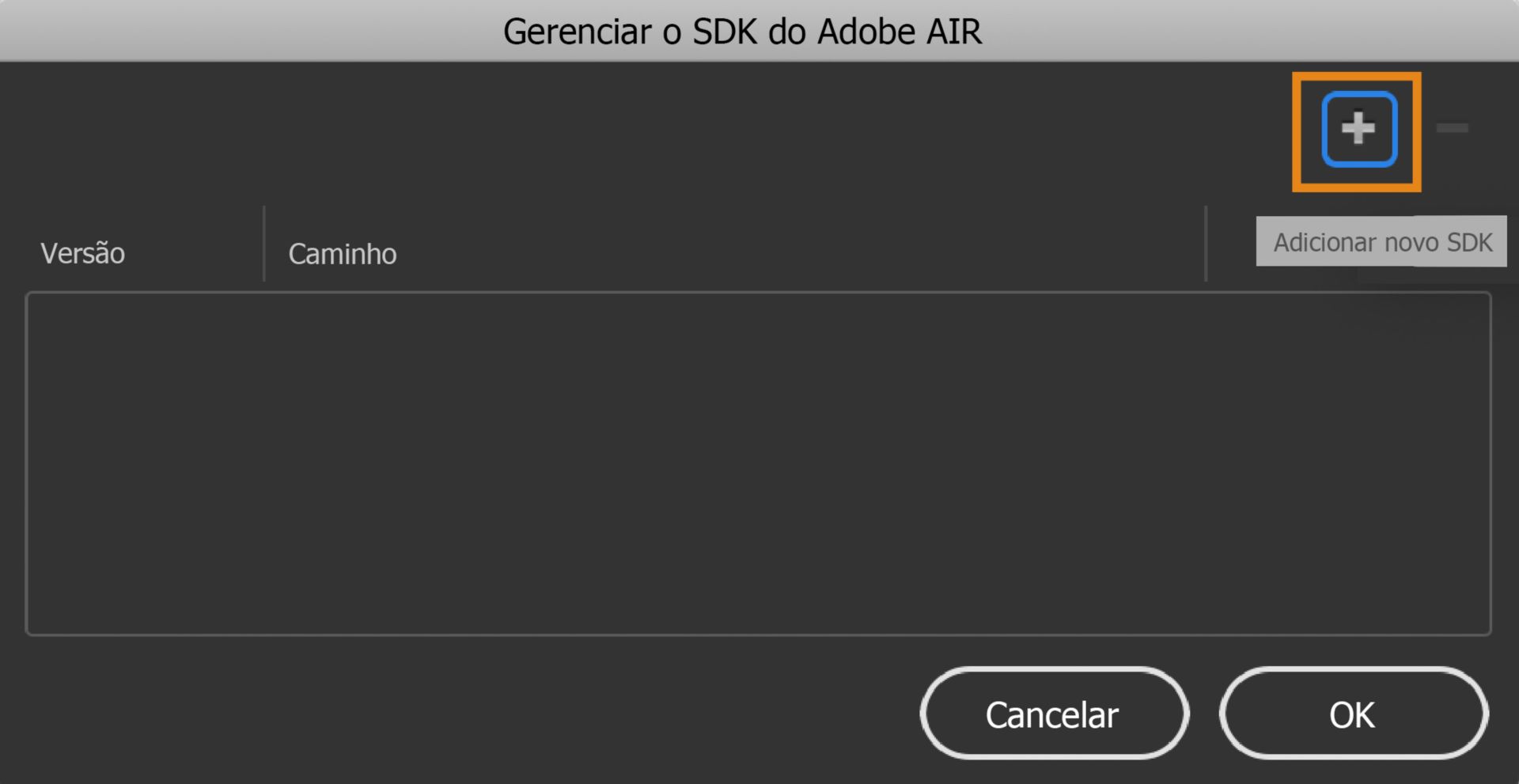Viewport: 1519px width, 784px height.
Task: Click the grayed-out remove SDK icon
Action: (1453, 128)
